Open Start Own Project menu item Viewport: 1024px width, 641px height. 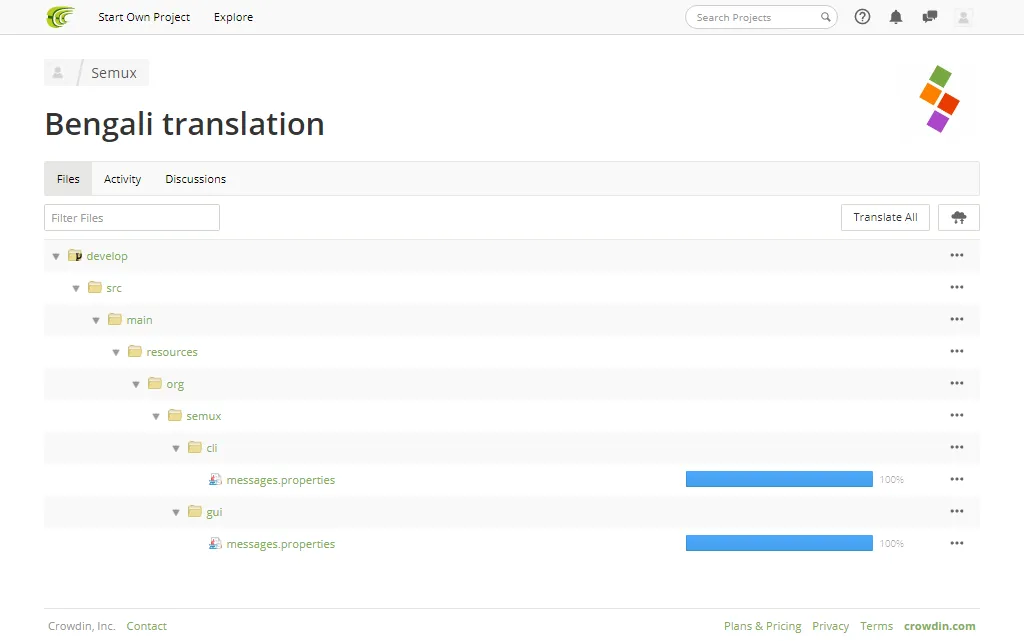click(144, 17)
